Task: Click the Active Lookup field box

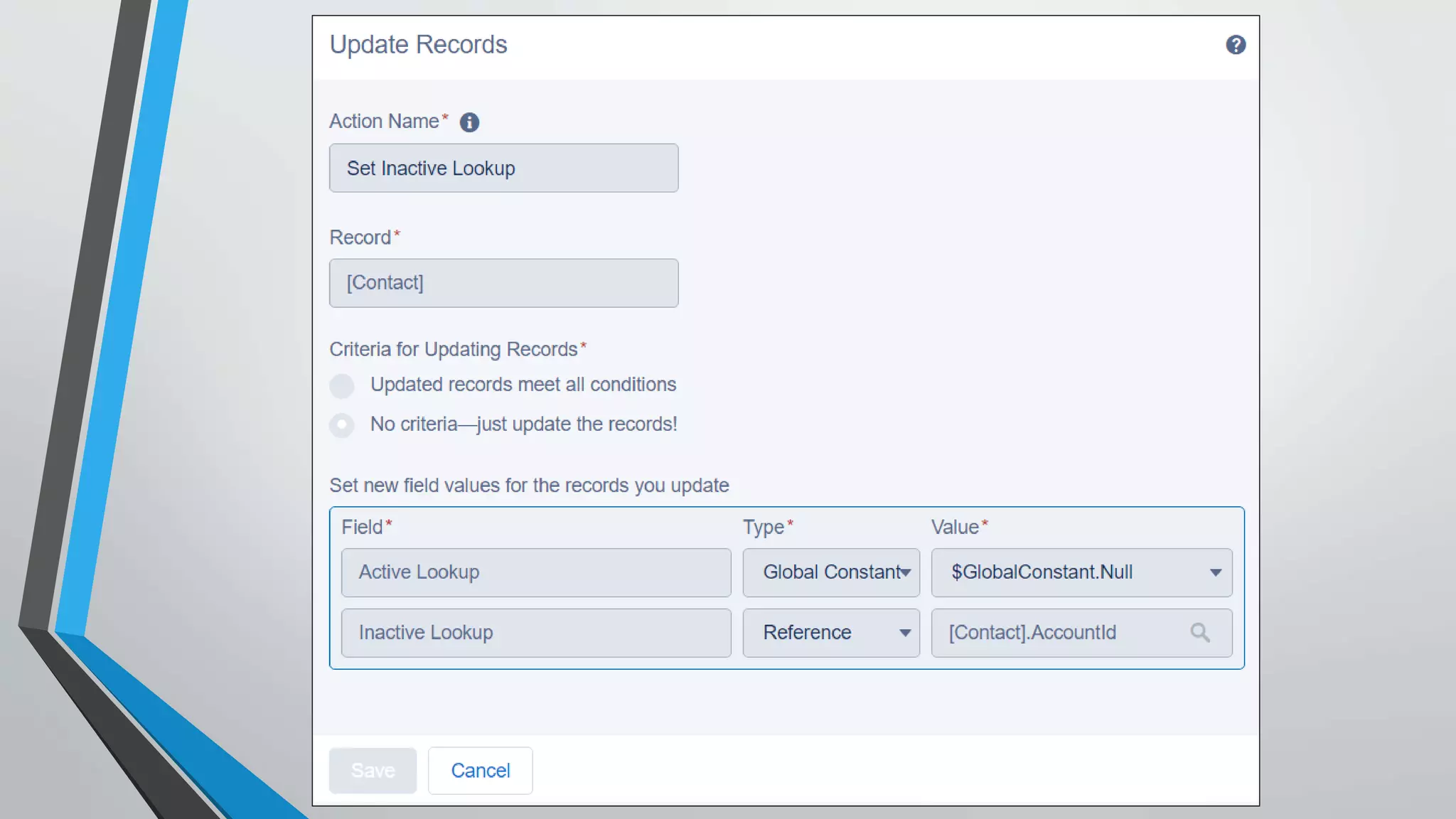Action: click(535, 572)
